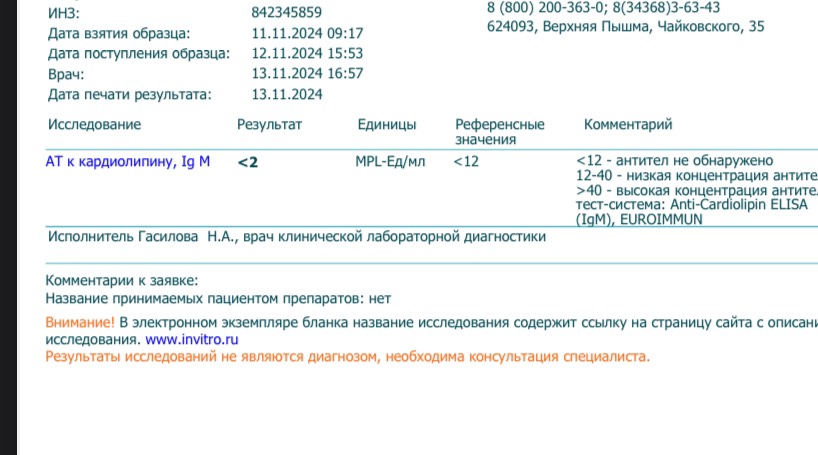Click the Врач date value 13.11.2024 16:57
This screenshot has width=818, height=455.
307,74
